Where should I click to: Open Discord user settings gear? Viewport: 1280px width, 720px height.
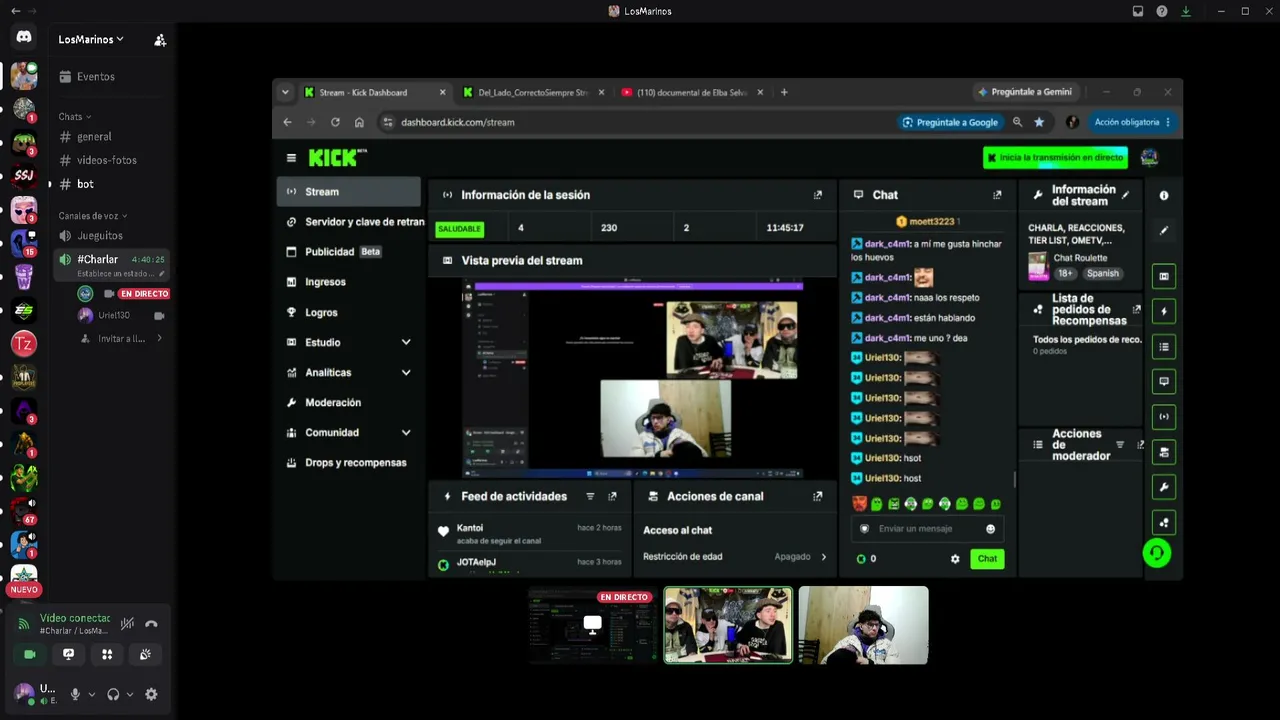tap(151, 694)
